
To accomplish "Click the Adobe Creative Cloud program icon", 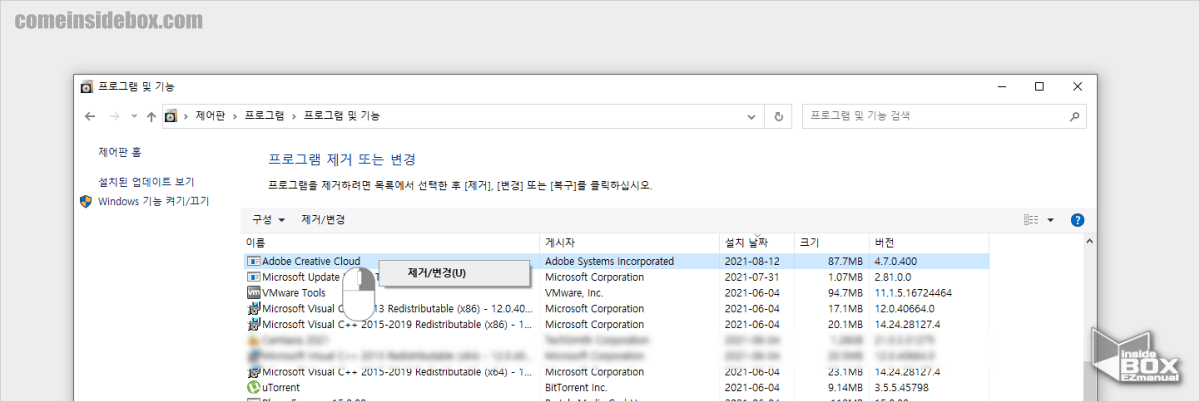I will (253, 261).
